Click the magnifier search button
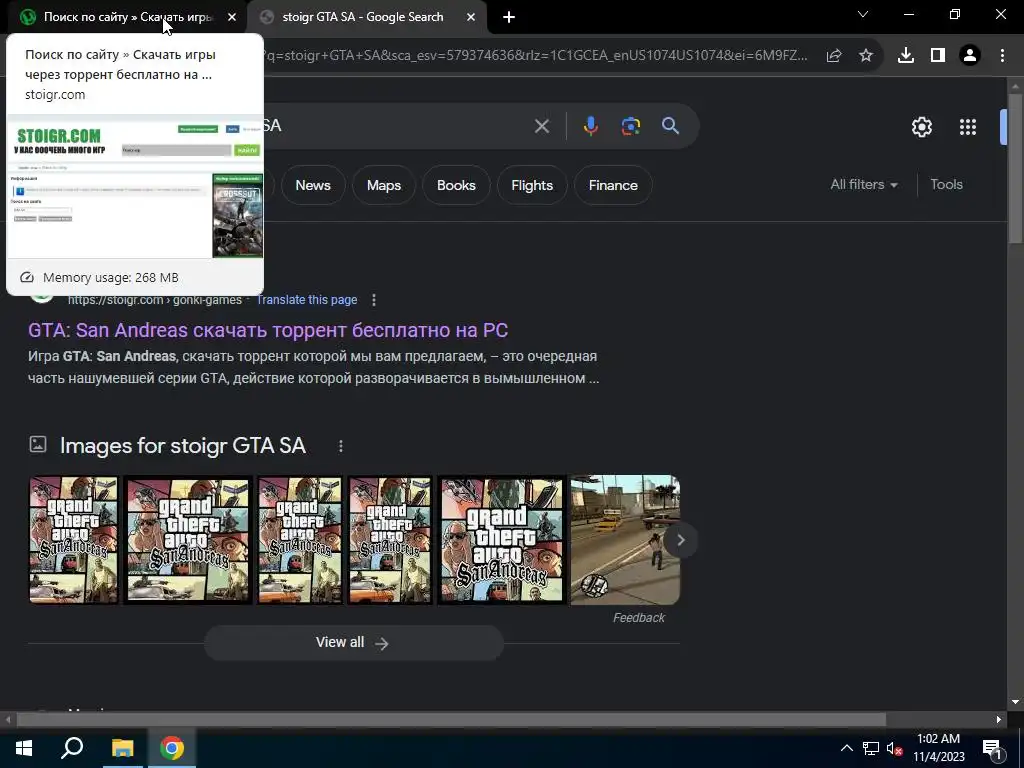The image size is (1024, 768). (671, 125)
